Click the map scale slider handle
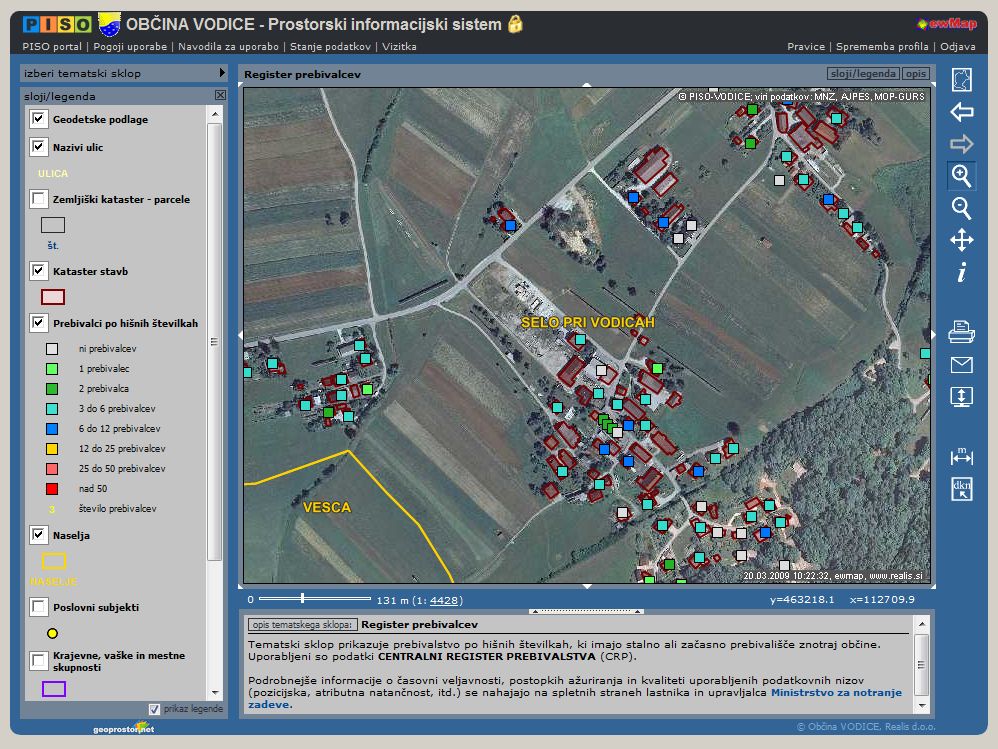Viewport: 998px width, 749px height. coord(302,599)
